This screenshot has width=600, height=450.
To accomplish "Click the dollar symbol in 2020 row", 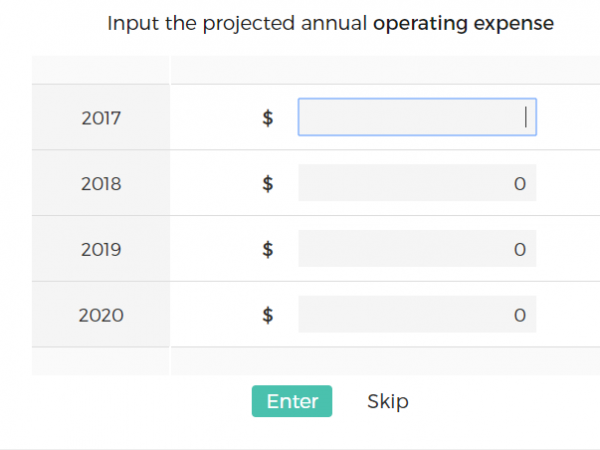I will [268, 316].
